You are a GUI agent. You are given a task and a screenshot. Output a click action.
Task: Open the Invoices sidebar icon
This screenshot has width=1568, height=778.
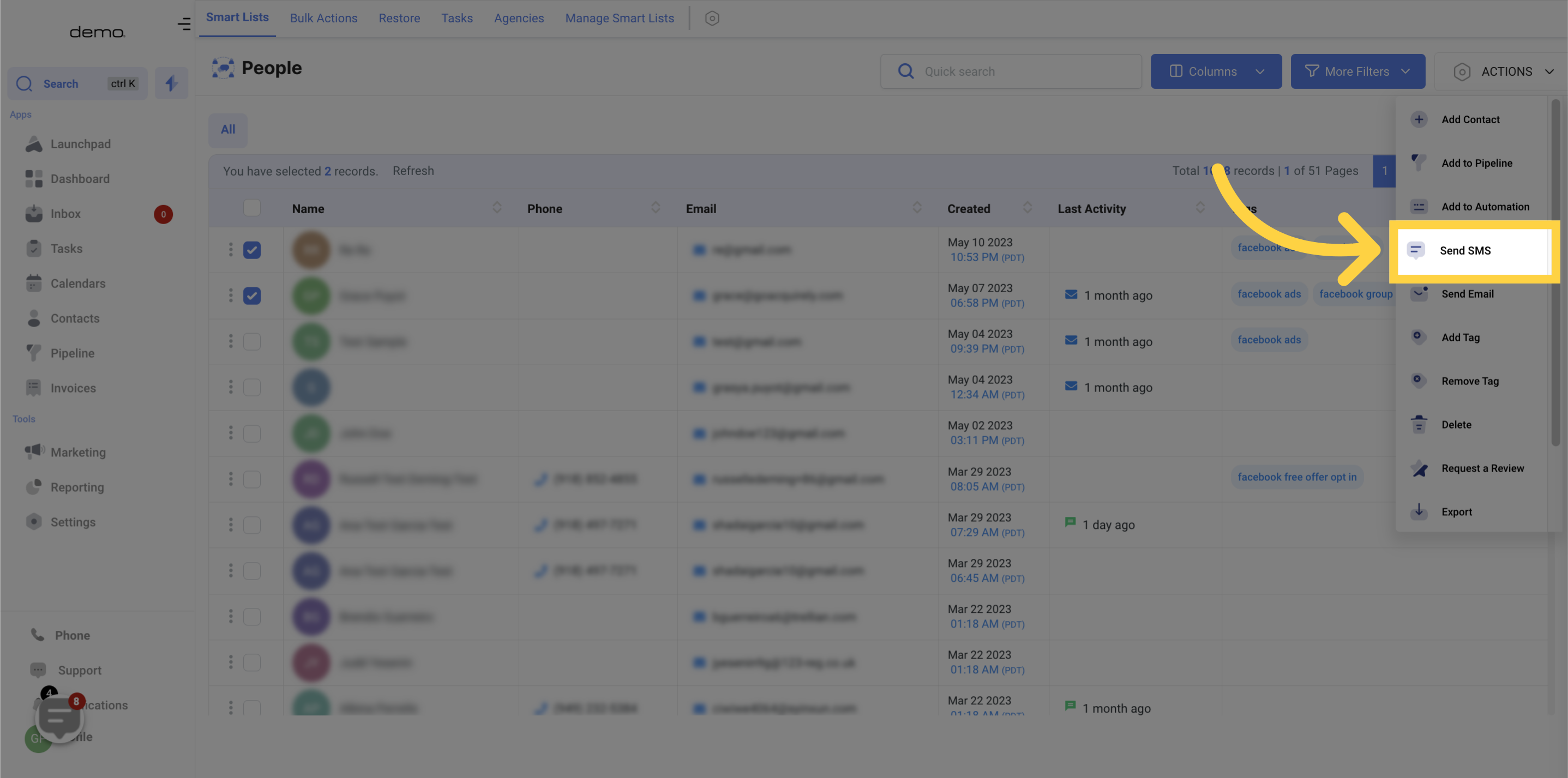tap(34, 388)
